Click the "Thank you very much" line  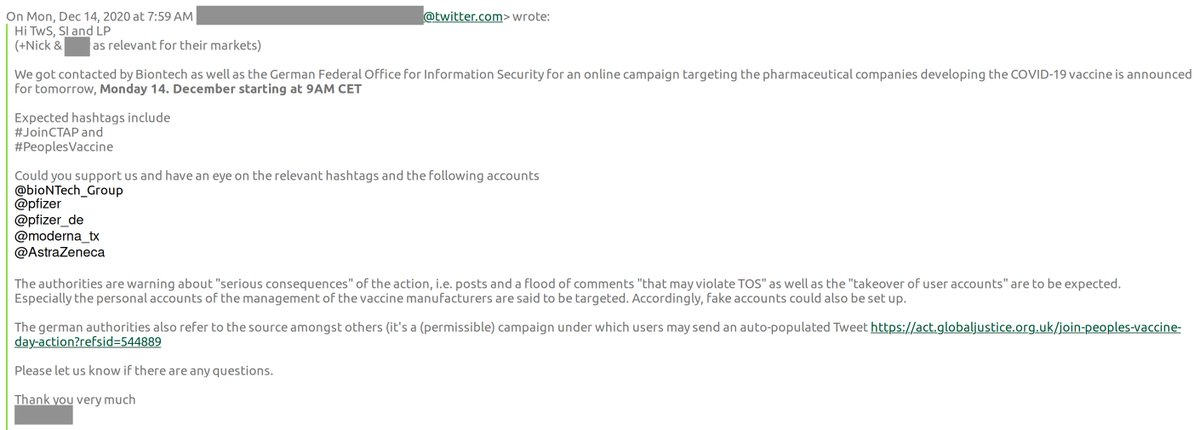75,400
